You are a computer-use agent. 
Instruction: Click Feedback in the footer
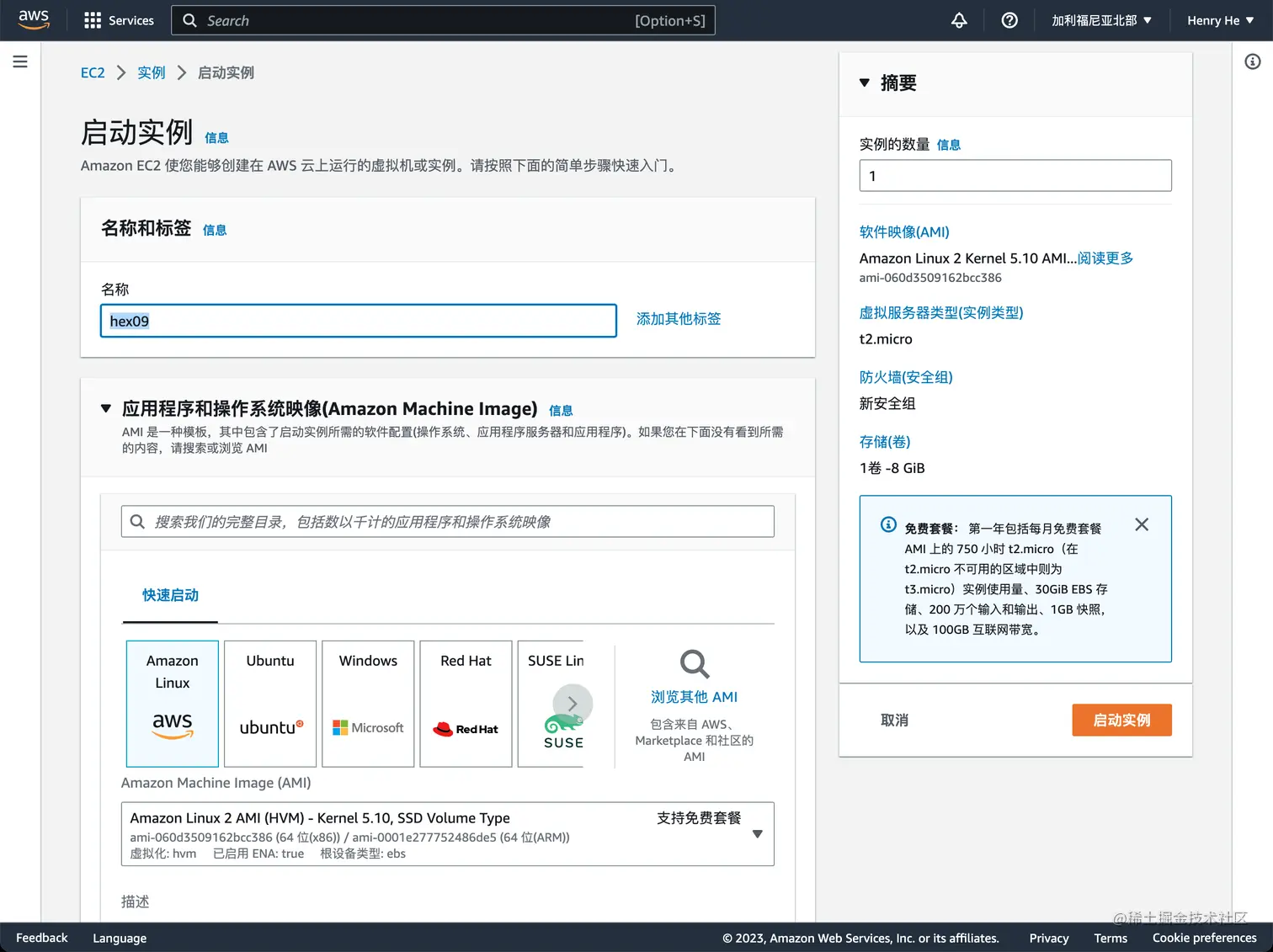click(42, 938)
